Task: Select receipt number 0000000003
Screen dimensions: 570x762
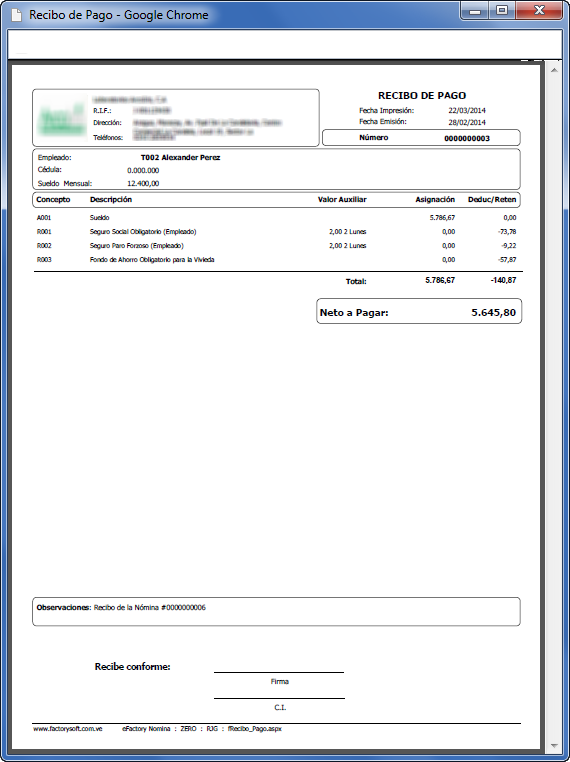Action: [466, 139]
